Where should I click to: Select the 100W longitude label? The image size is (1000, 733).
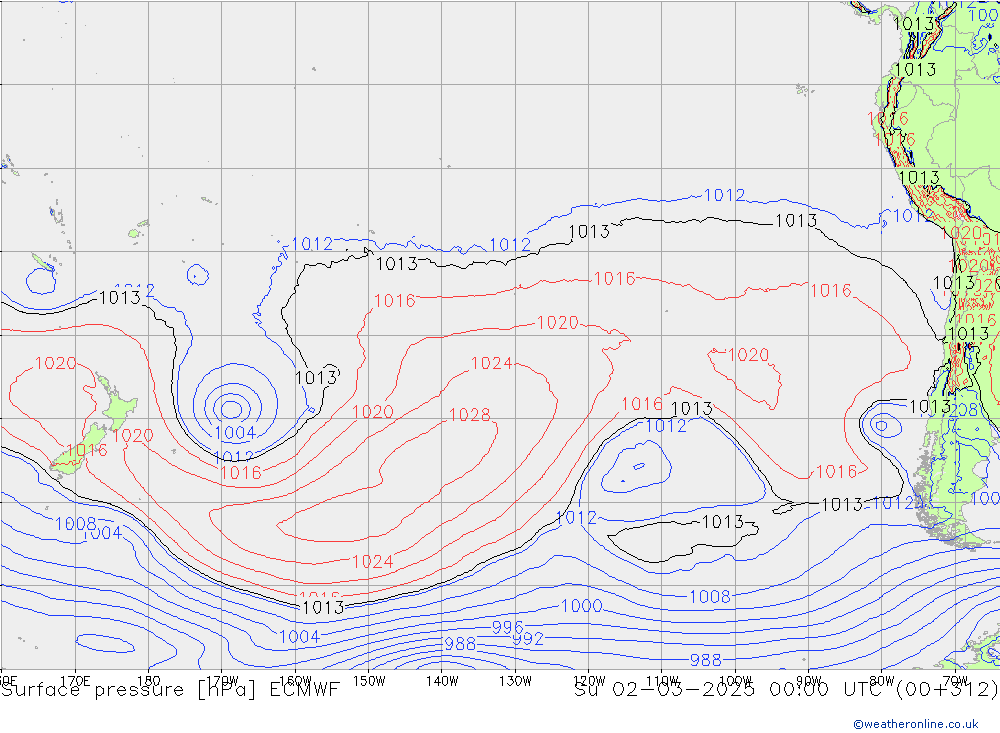(735, 679)
